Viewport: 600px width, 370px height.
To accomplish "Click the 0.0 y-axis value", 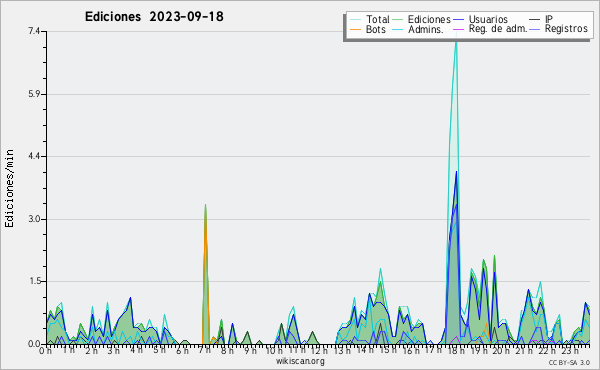I will (34, 344).
